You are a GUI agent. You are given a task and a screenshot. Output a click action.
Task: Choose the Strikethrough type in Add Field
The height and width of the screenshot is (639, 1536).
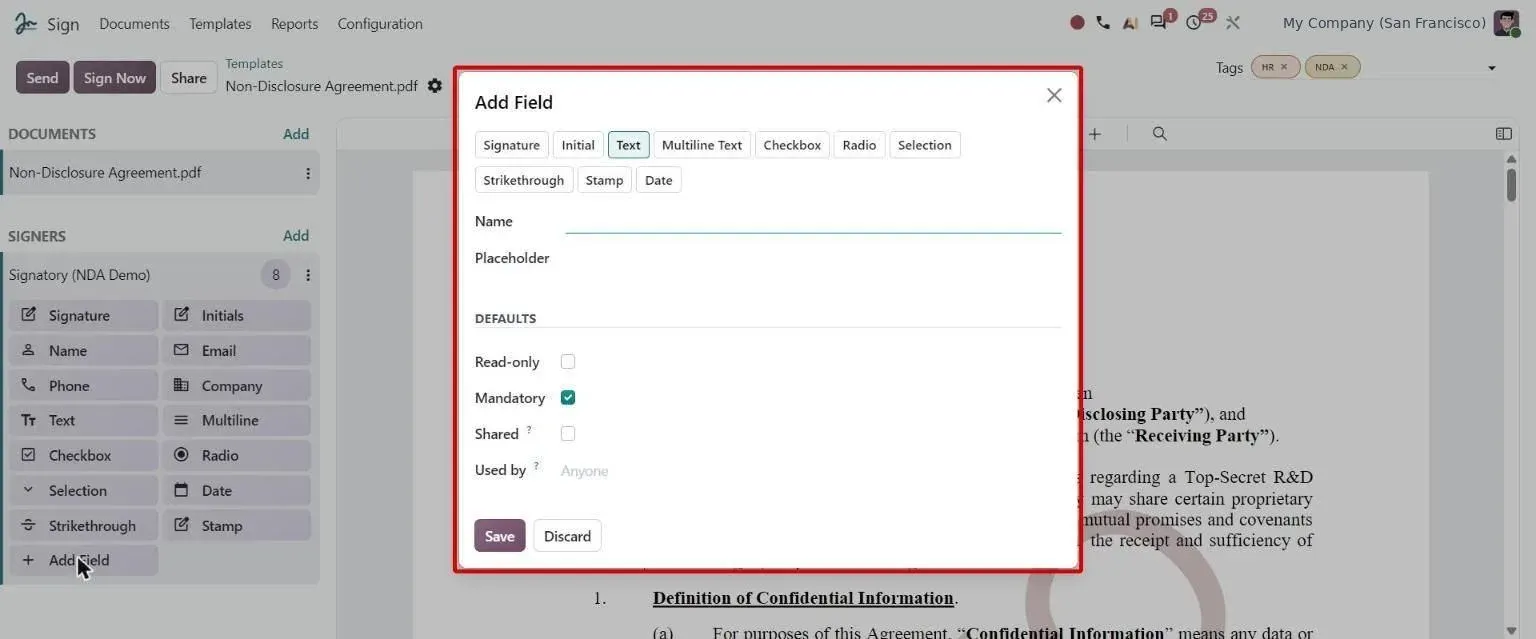(524, 180)
